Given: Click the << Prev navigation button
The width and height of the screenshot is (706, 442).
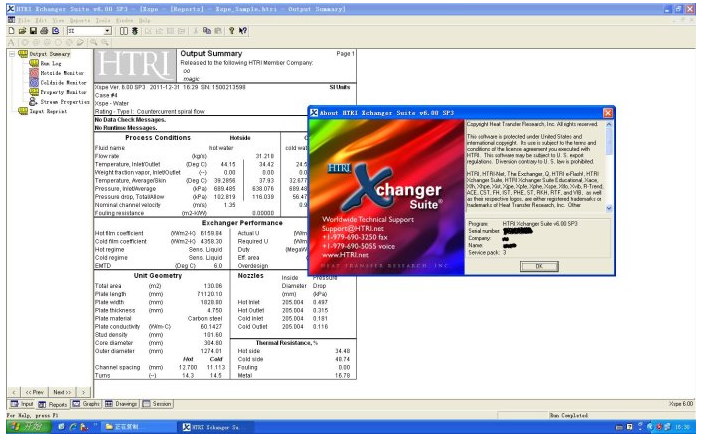Looking at the screenshot, I should (35, 392).
